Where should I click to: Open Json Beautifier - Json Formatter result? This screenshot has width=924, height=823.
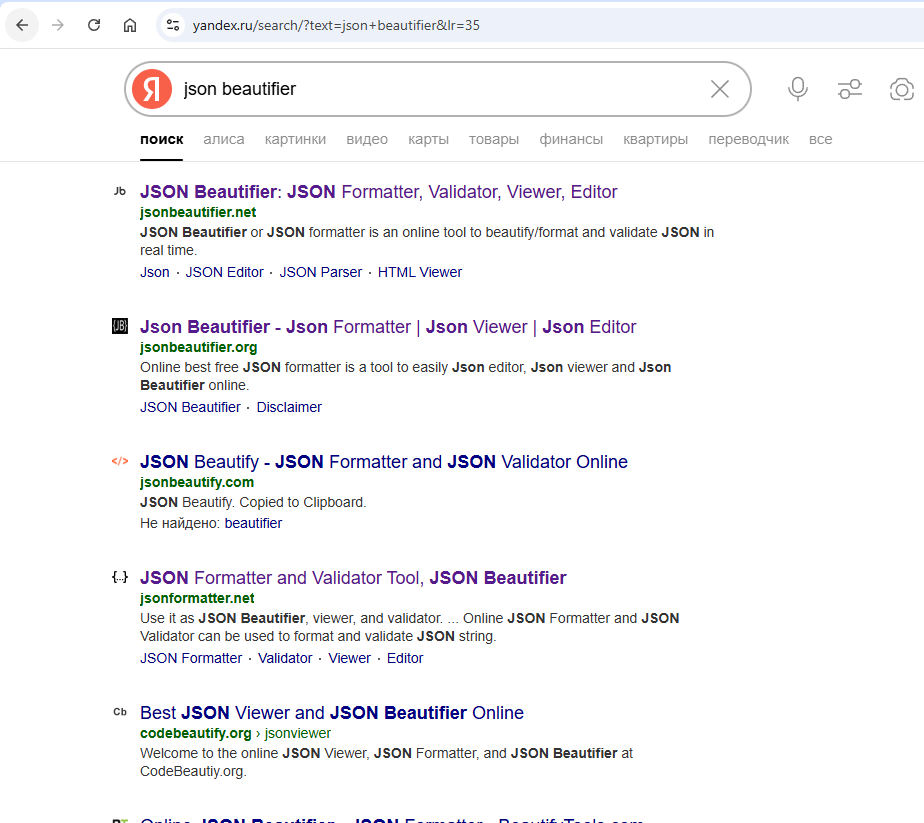pos(388,327)
